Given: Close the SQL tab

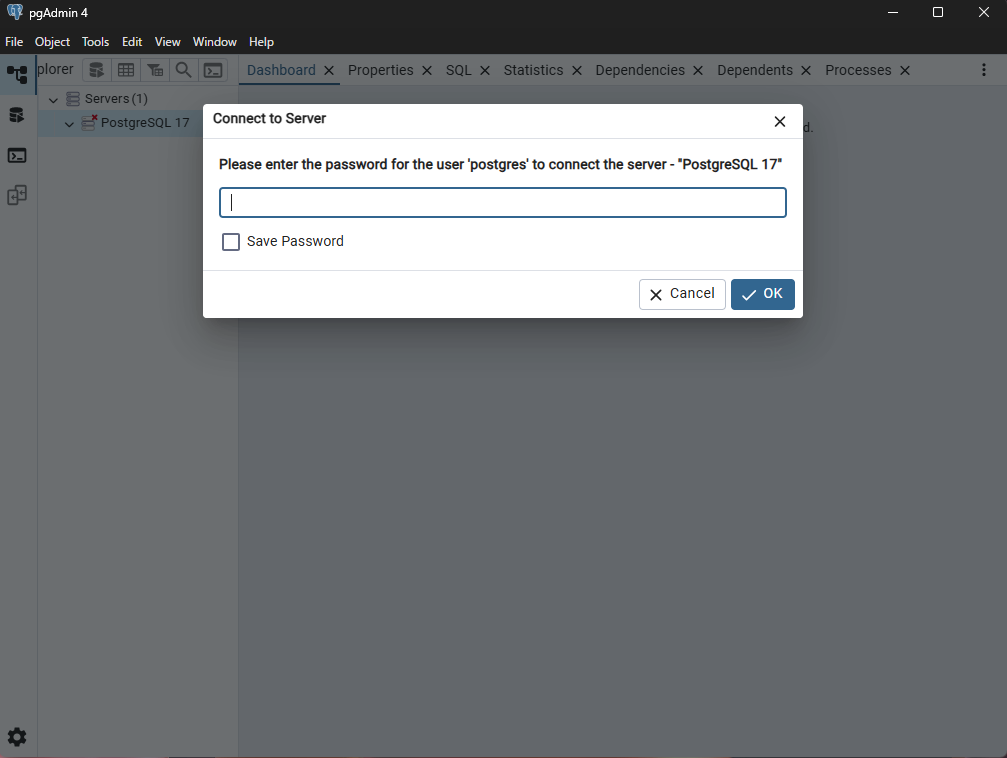Looking at the screenshot, I should (485, 71).
